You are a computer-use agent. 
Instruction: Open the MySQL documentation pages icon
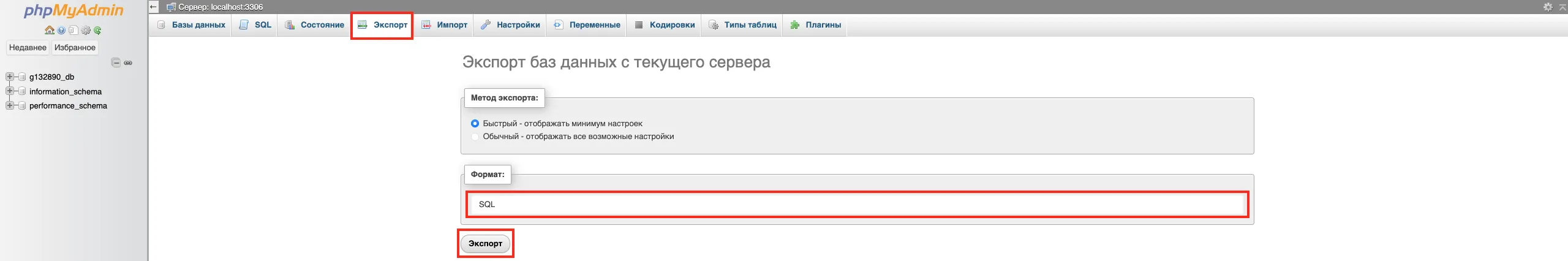pos(73,30)
